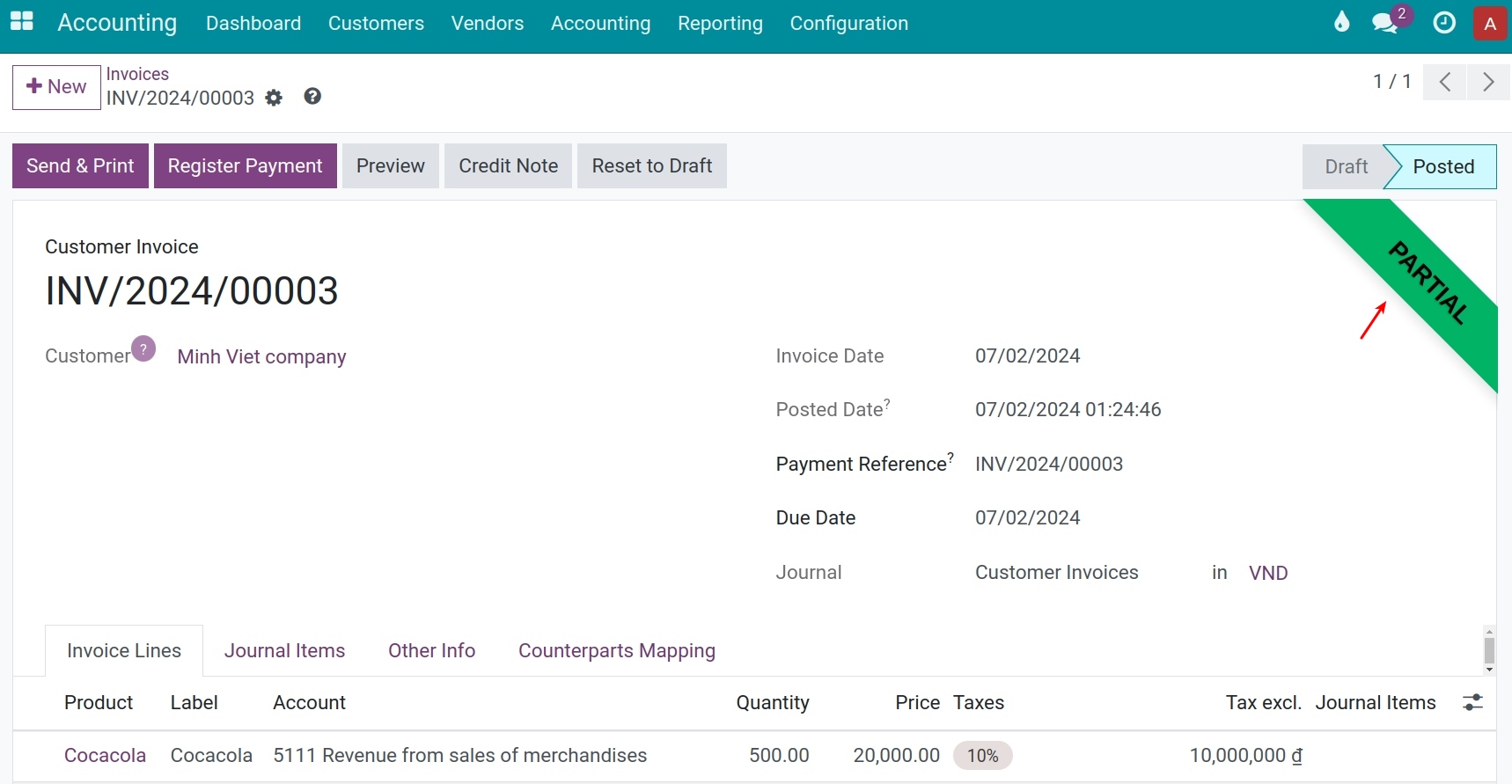Switch to Other Info tab

[x=431, y=650]
